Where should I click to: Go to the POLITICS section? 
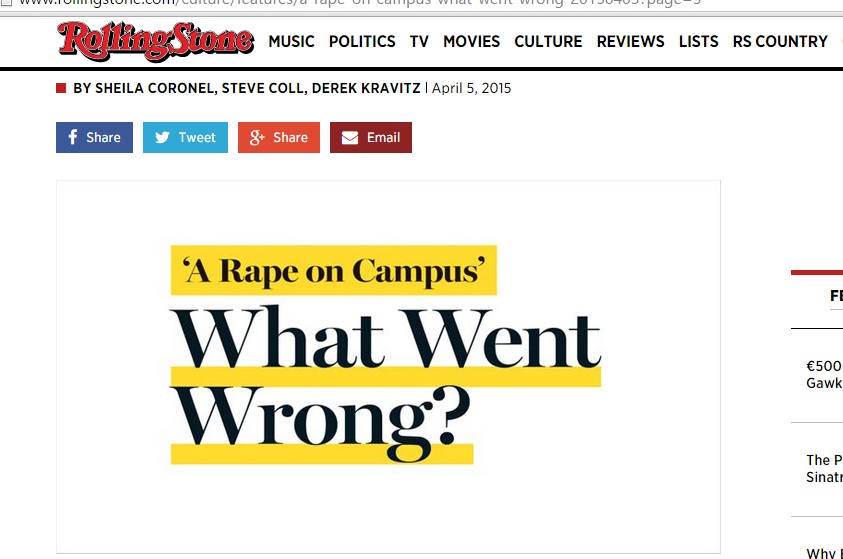coord(362,42)
